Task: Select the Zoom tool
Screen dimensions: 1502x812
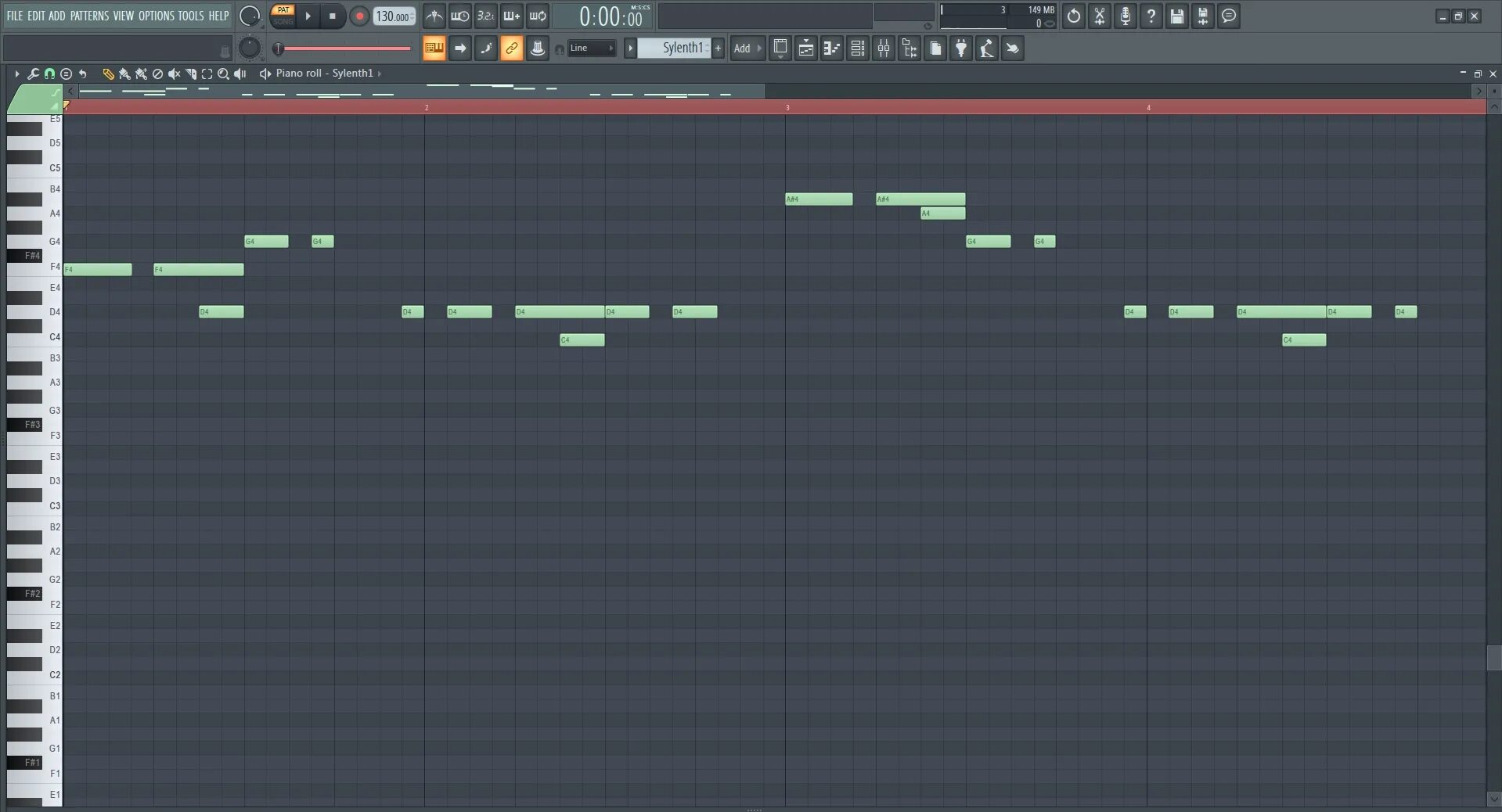Action: [x=223, y=74]
